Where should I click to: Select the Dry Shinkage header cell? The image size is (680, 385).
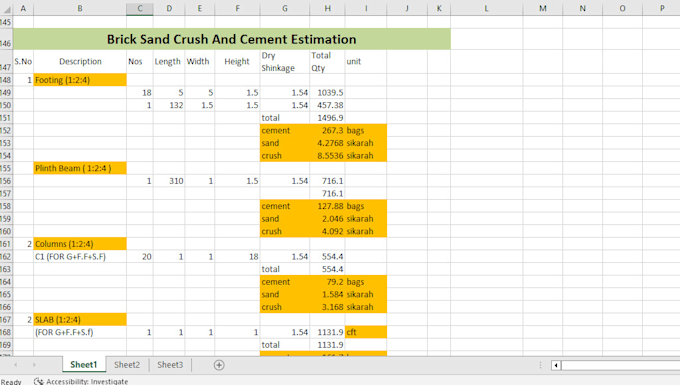point(285,62)
